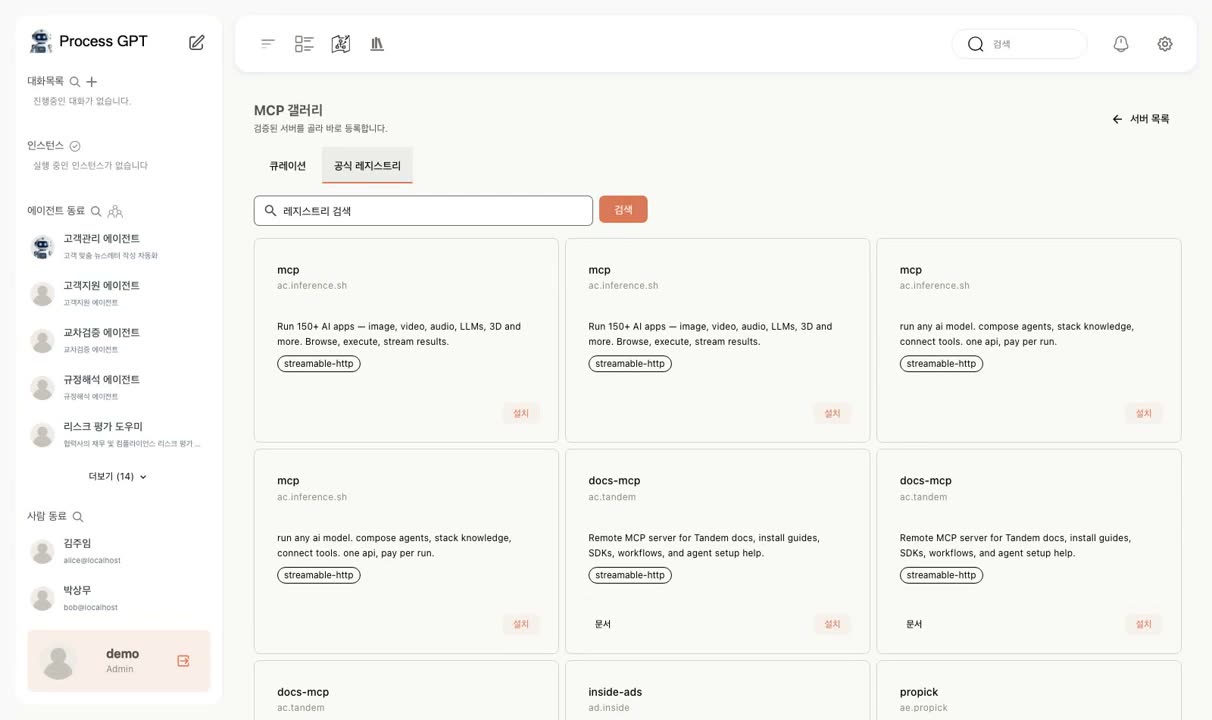The image size is (1212, 720).
Task: Click MCP 갤러리 page heading
Action: [x=288, y=110]
